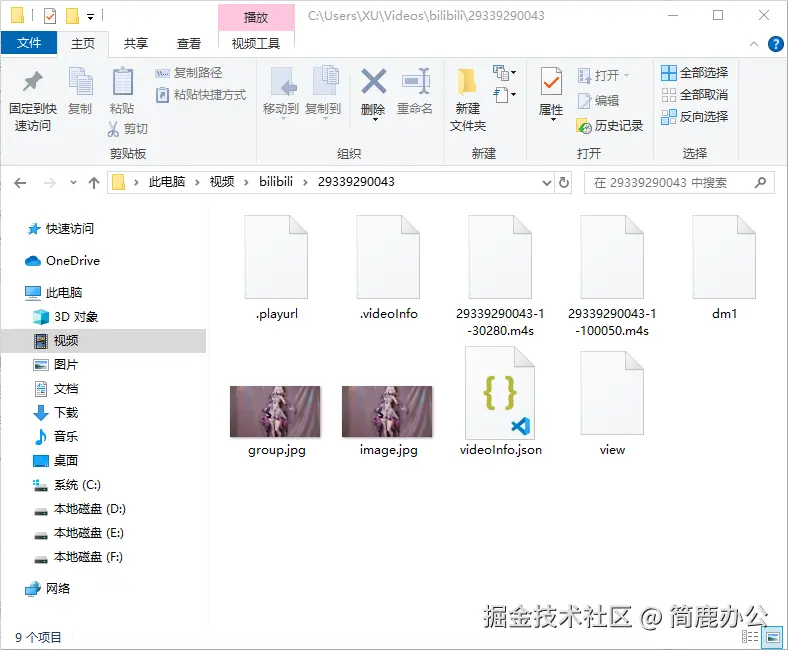Open the Video Tools (视频工具) tab
788x650 pixels.
(256, 44)
